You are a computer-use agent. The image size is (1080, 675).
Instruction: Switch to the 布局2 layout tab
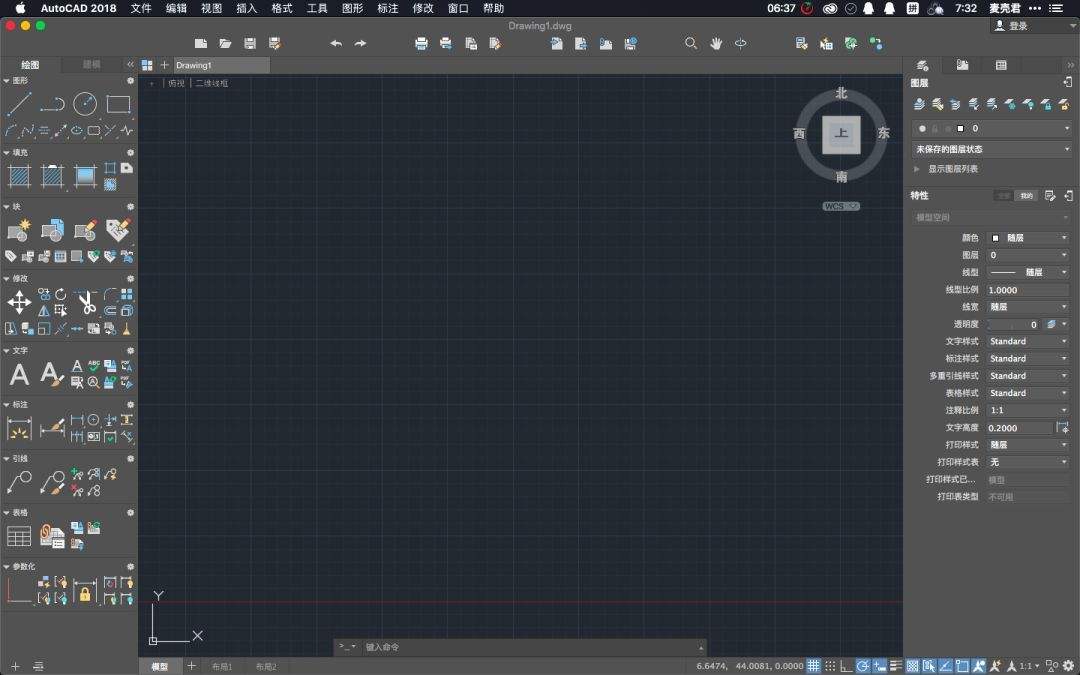(x=266, y=667)
